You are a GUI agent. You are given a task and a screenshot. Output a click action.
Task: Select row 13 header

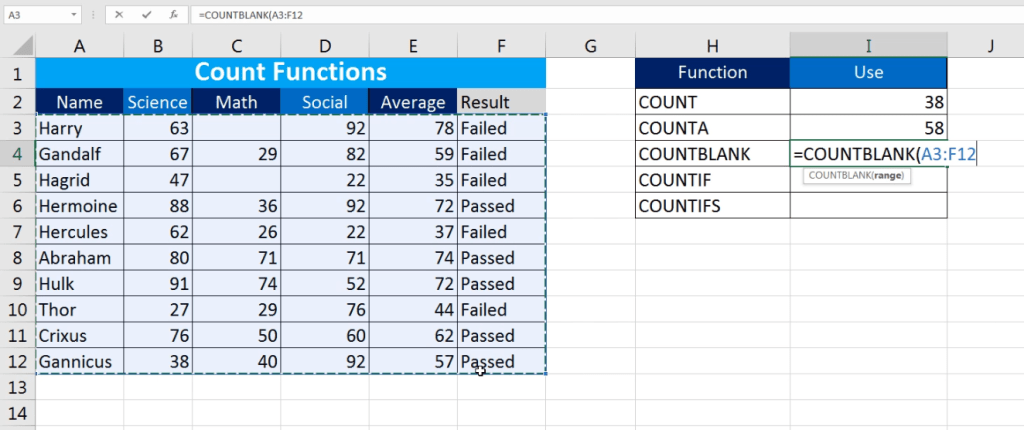click(17, 387)
